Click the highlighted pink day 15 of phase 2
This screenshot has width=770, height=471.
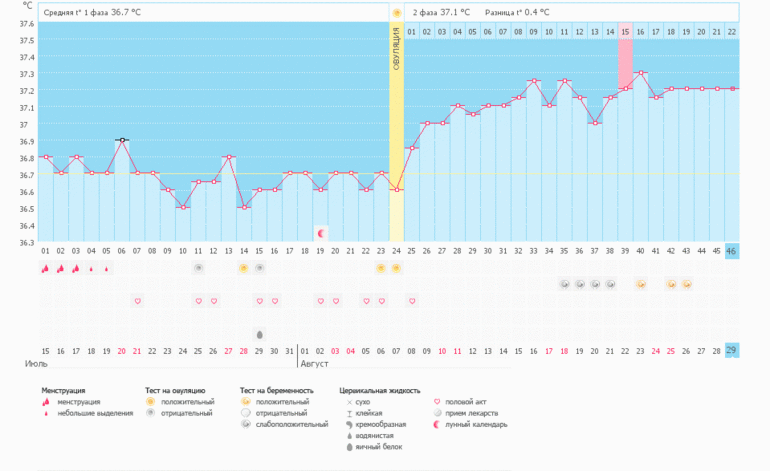coord(625,31)
